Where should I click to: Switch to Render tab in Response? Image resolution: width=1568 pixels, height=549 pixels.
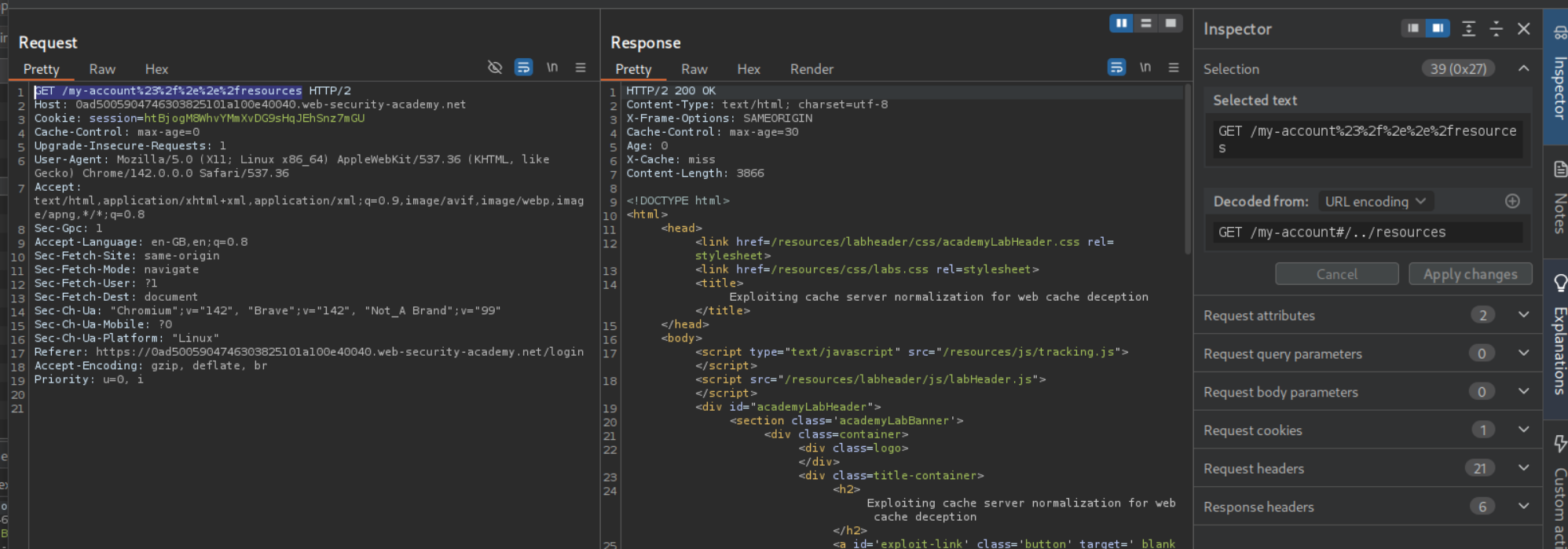(811, 69)
